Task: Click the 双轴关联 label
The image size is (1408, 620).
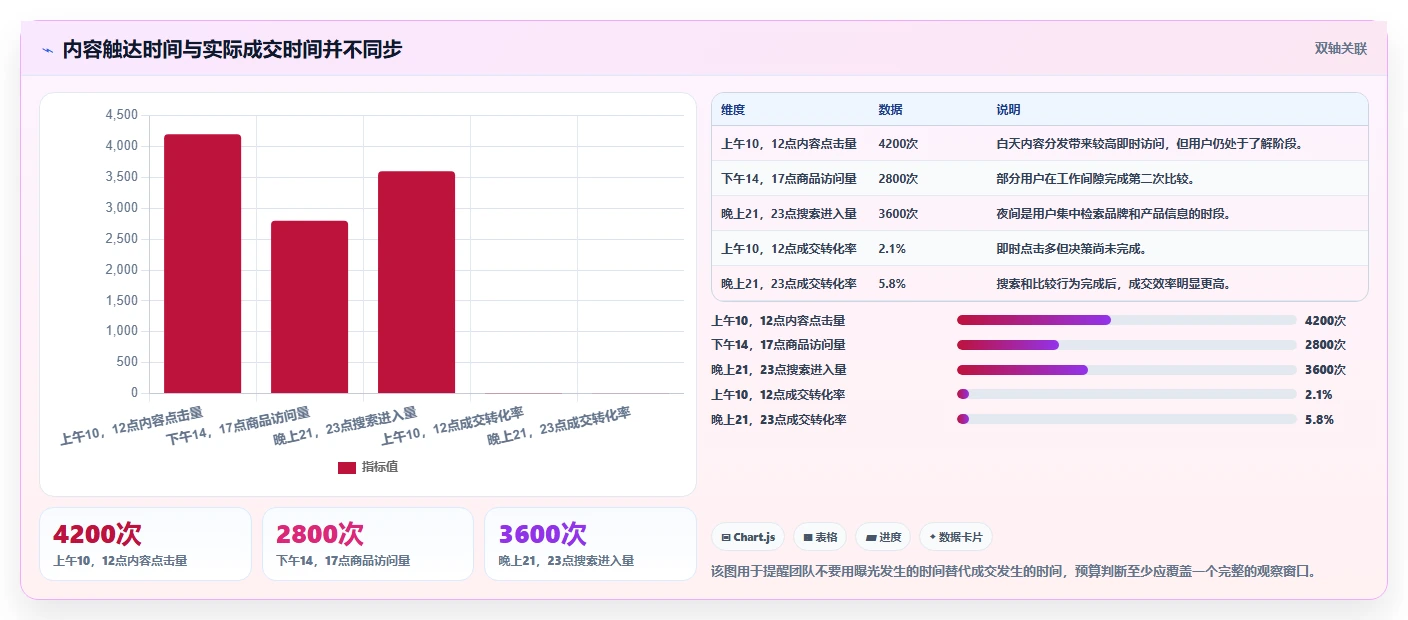Action: (x=1340, y=48)
